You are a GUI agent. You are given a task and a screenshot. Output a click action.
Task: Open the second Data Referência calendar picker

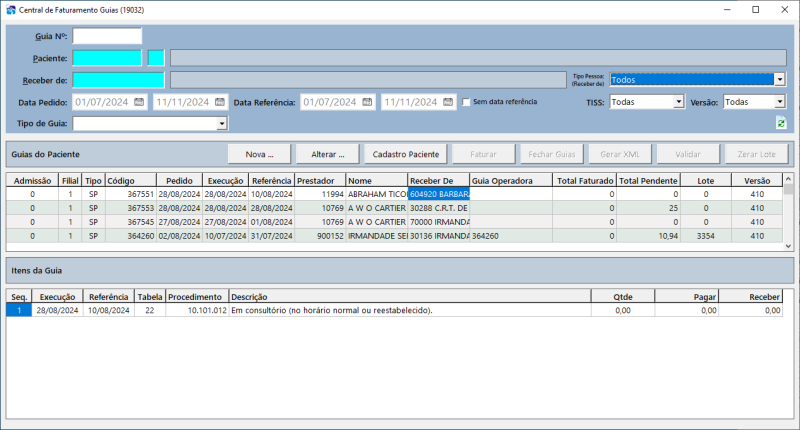click(x=448, y=102)
